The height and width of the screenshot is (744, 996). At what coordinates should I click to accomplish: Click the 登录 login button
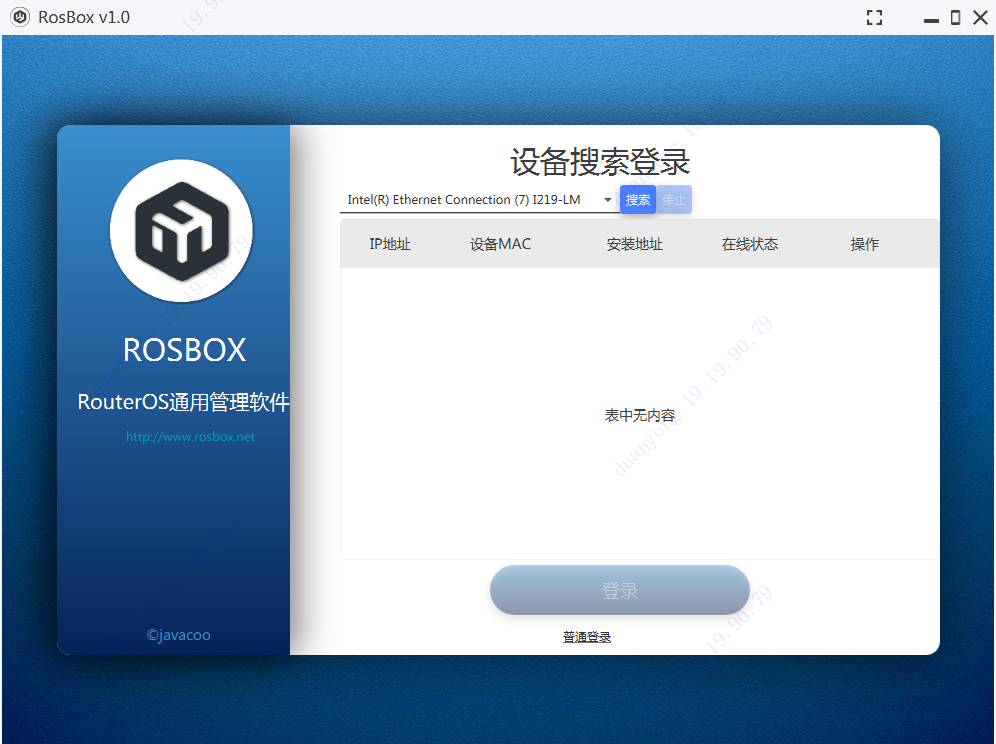[x=620, y=590]
